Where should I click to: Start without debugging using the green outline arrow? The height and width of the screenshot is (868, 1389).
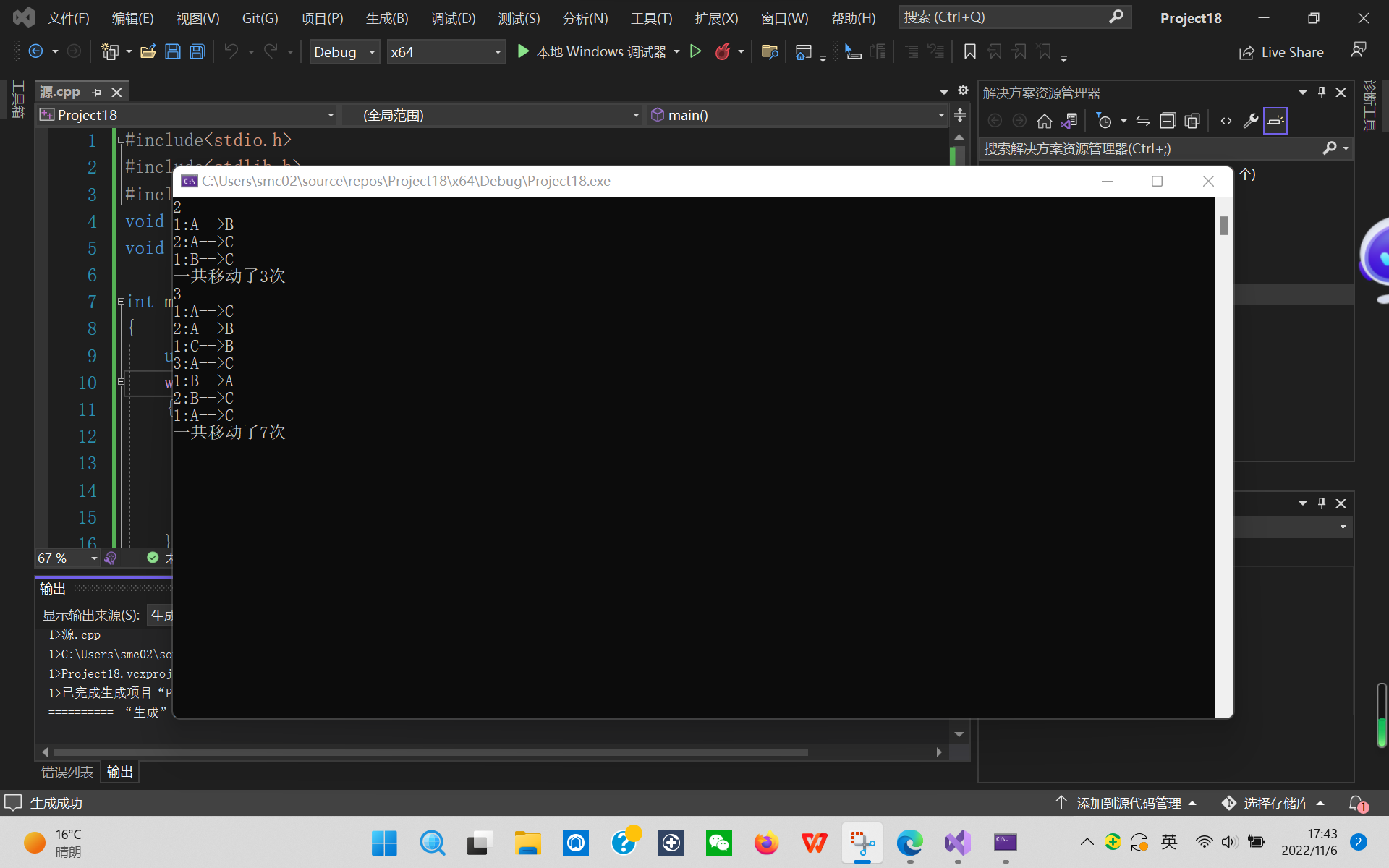[x=695, y=51]
